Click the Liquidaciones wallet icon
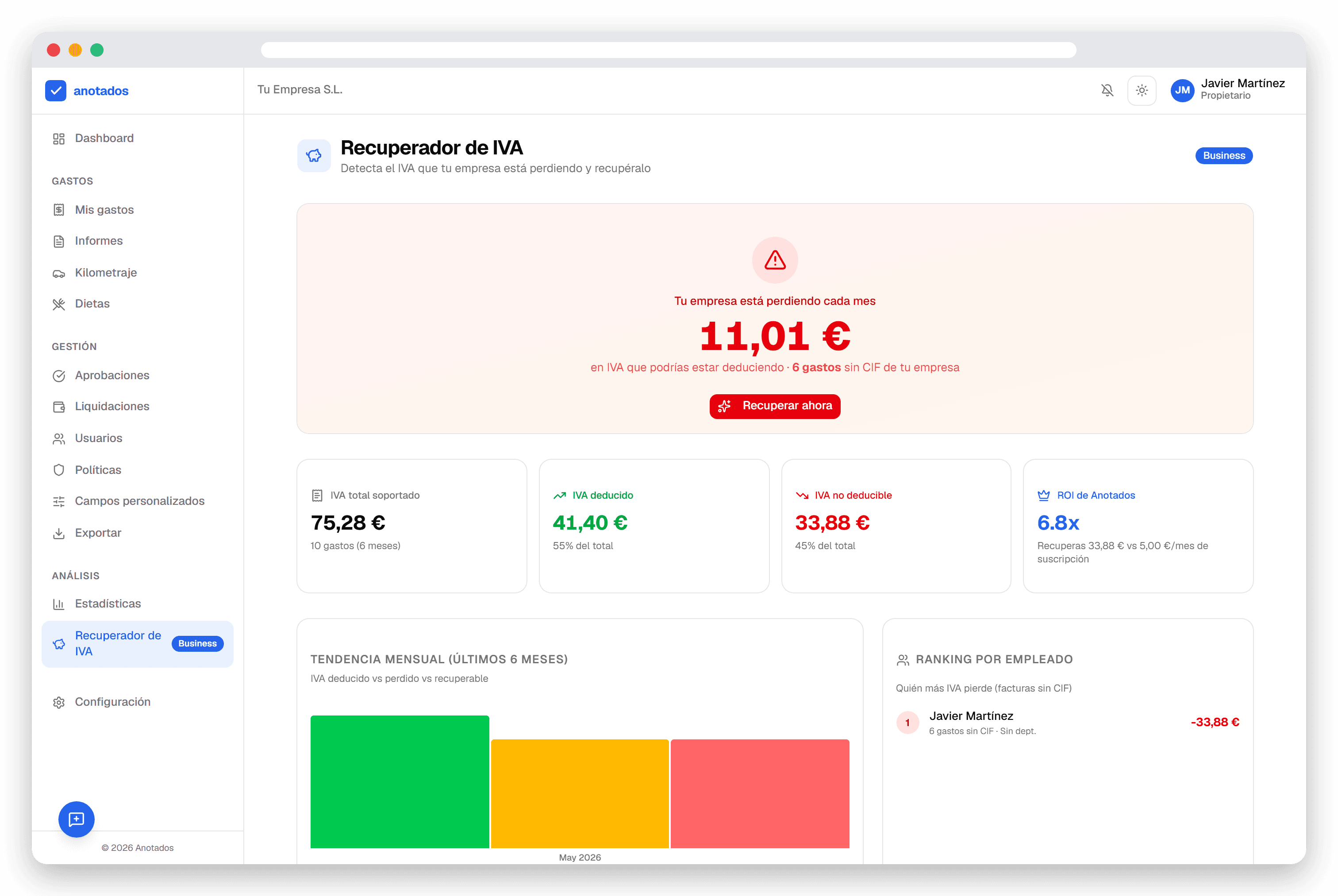This screenshot has height=896, width=1338. [x=59, y=407]
